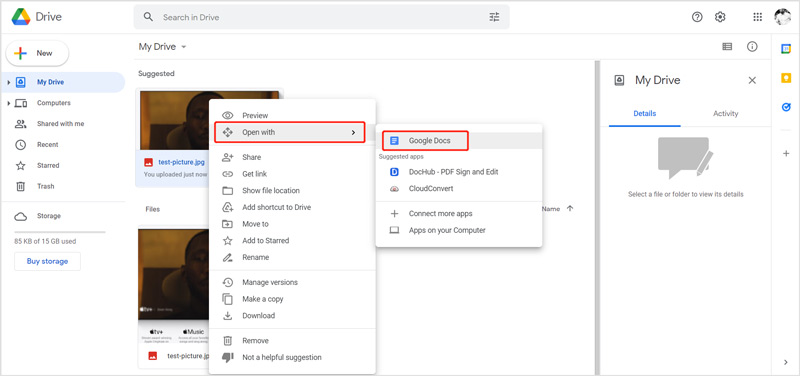This screenshot has height=376, width=800.
Task: Select Not a helpful suggestion
Action: (292, 357)
